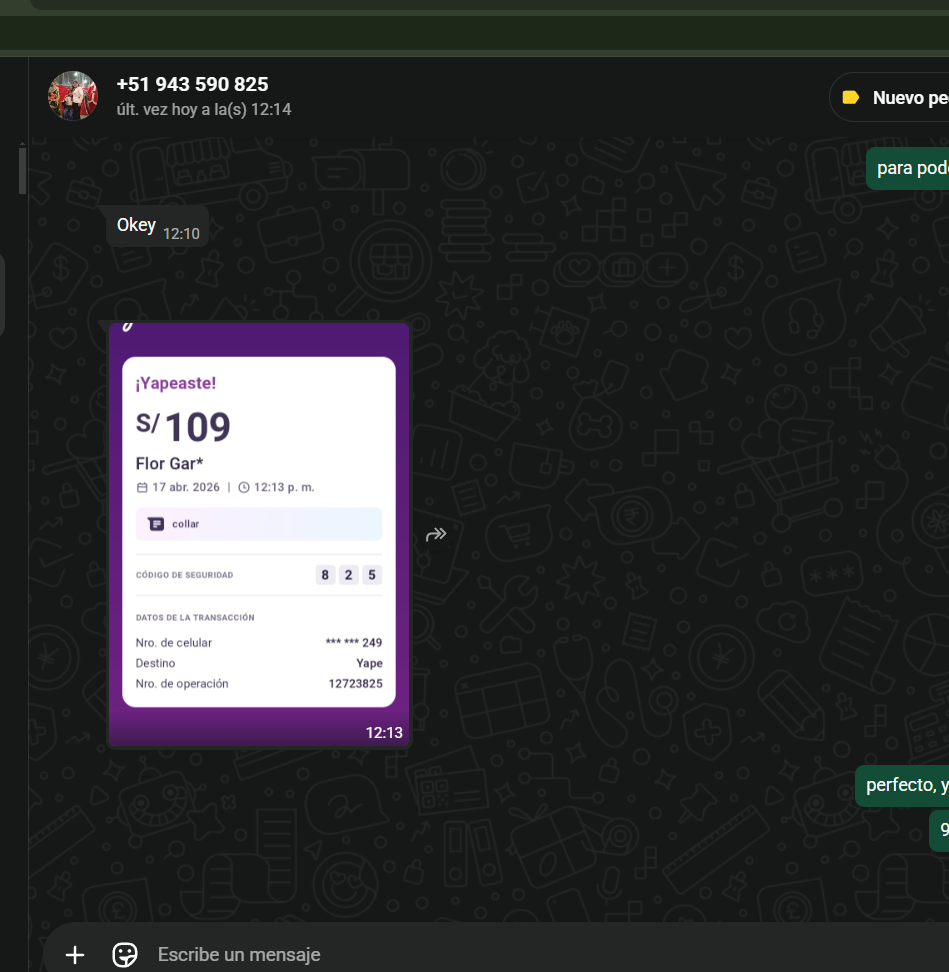Click the collar note icon in receipt
Image resolution: width=949 pixels, height=972 pixels.
(156, 524)
